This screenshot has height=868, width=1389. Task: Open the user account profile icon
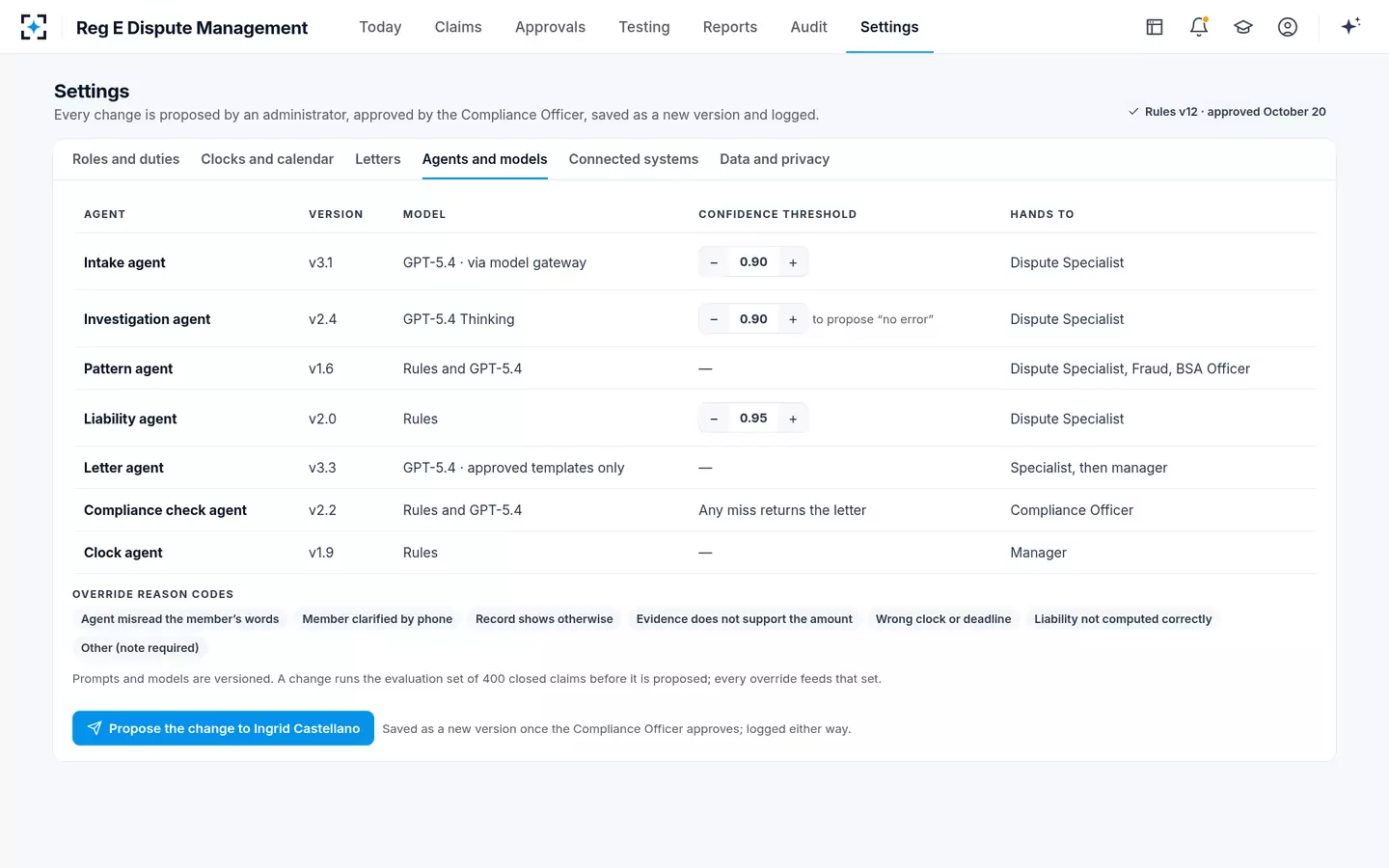click(x=1288, y=27)
